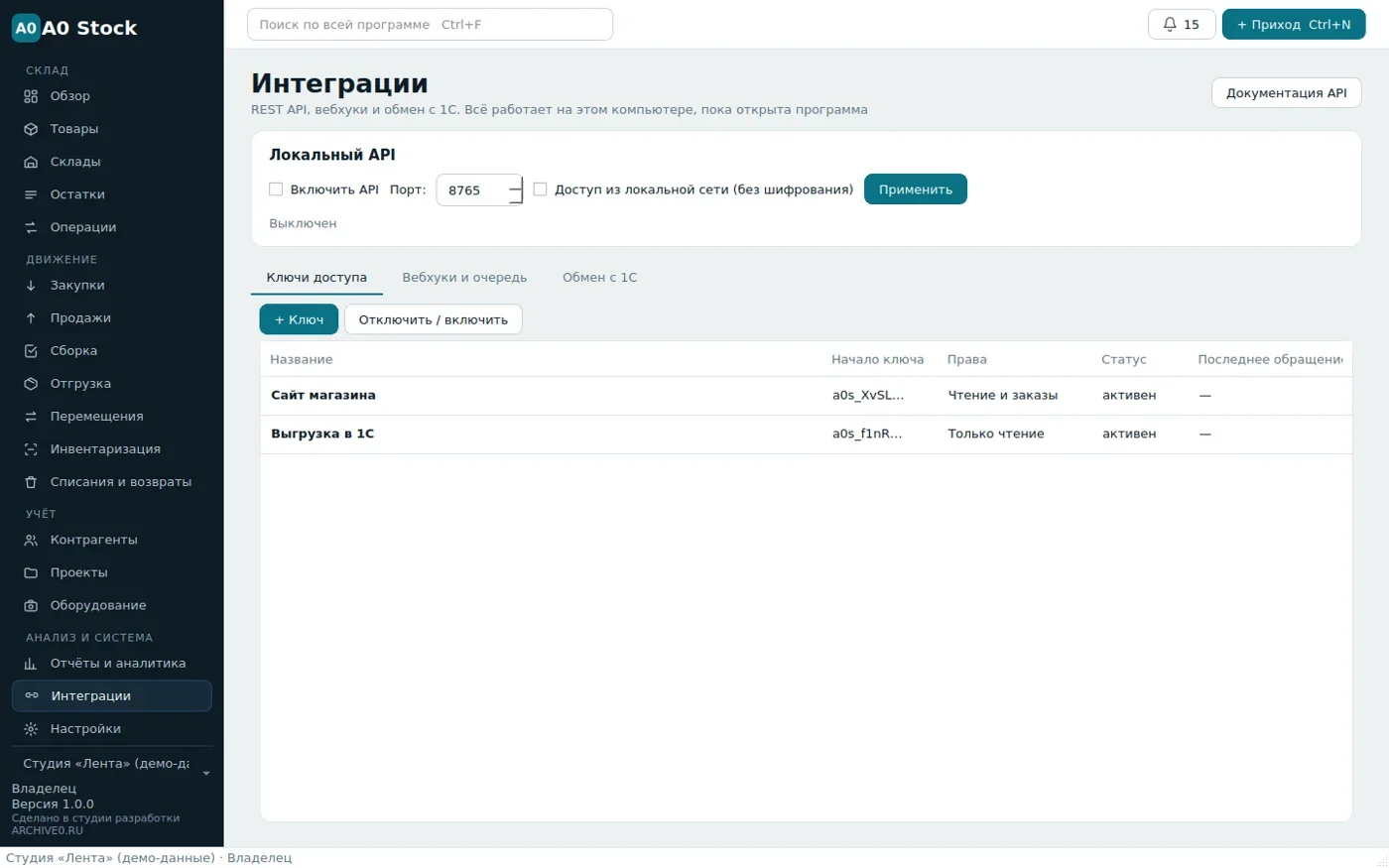This screenshot has height=868, width=1389.
Task: Open the Инвентаризация scan icon
Action: click(x=31, y=449)
